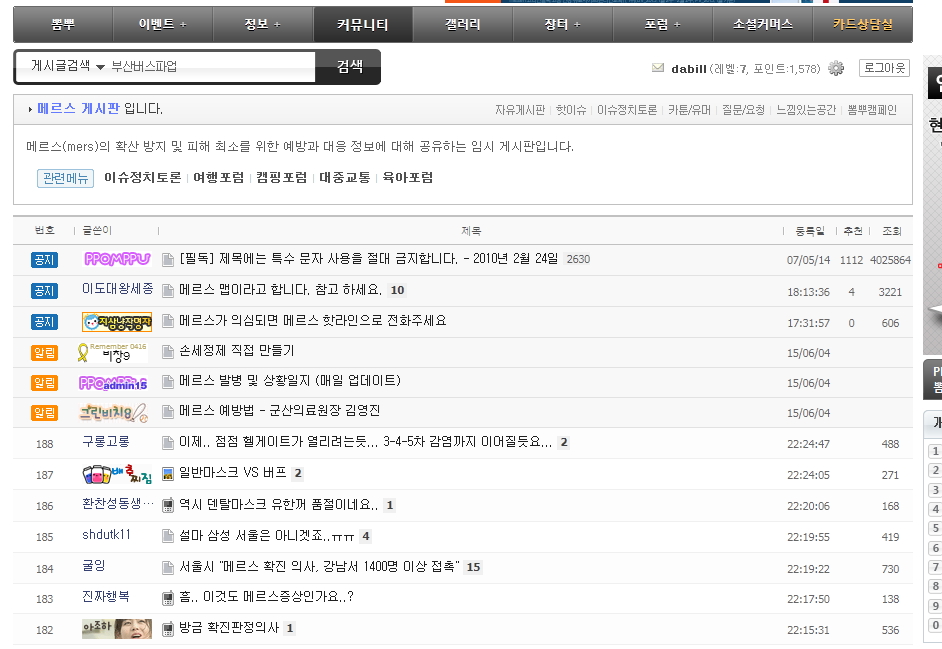Click the PPOMPPU author logo in first notice
This screenshot has width=942, height=649.
[x=117, y=259]
